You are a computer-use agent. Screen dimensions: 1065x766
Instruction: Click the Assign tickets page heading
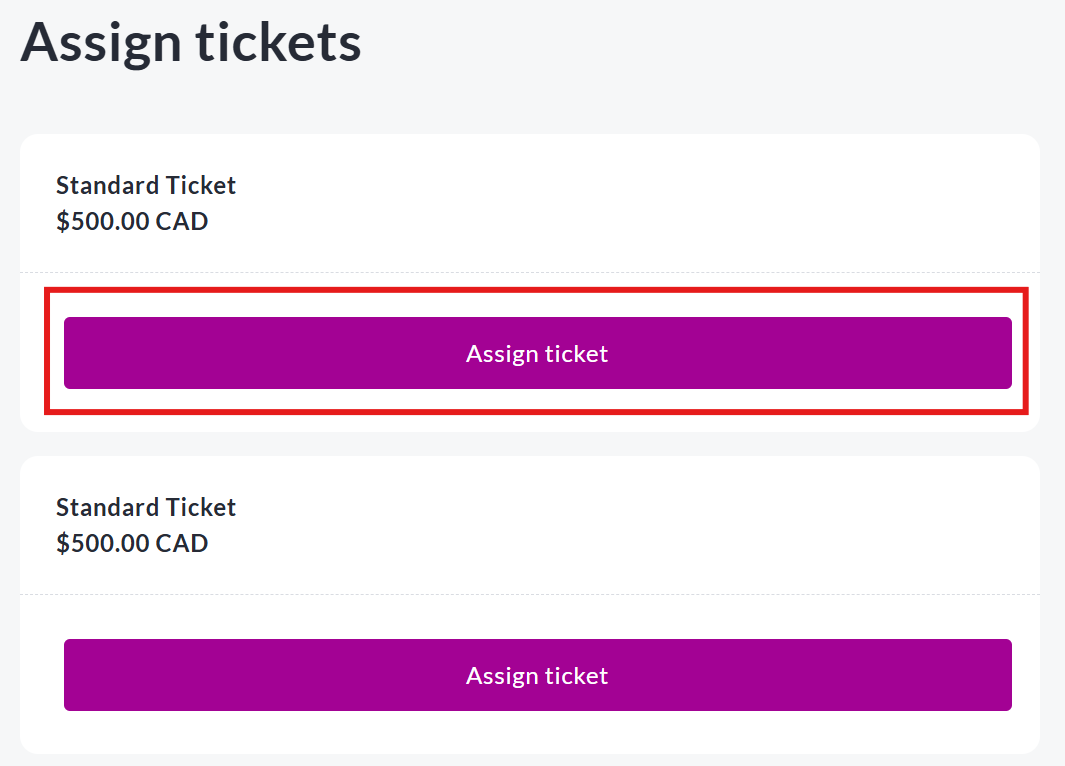point(191,42)
